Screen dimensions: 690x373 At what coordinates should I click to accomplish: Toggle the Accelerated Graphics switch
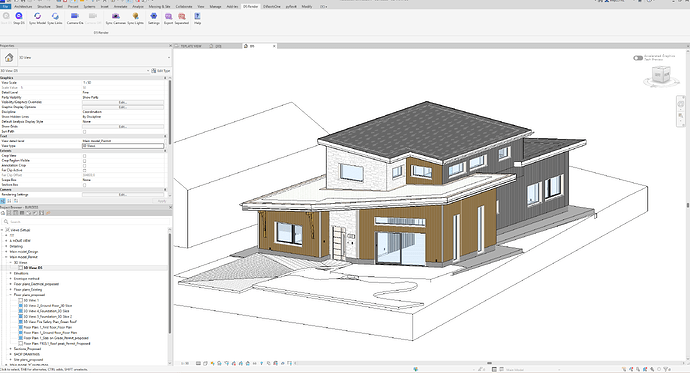(638, 58)
